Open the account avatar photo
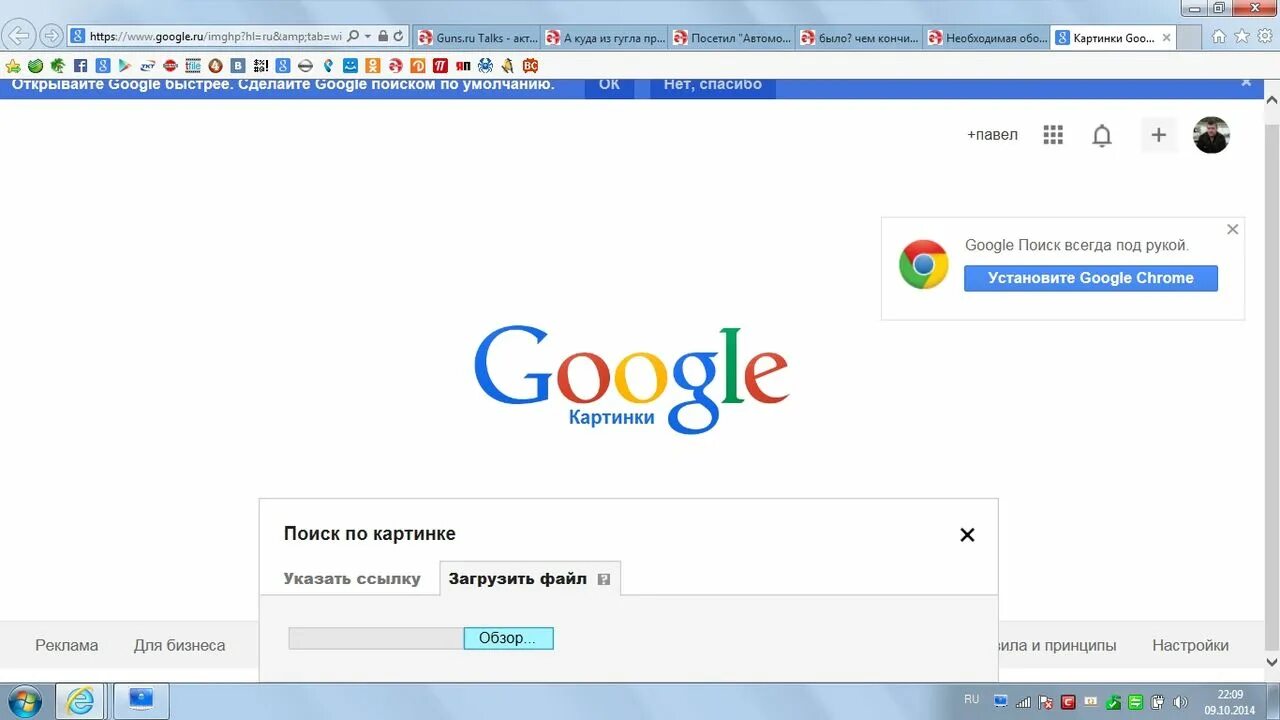The width and height of the screenshot is (1280, 720). (1211, 135)
